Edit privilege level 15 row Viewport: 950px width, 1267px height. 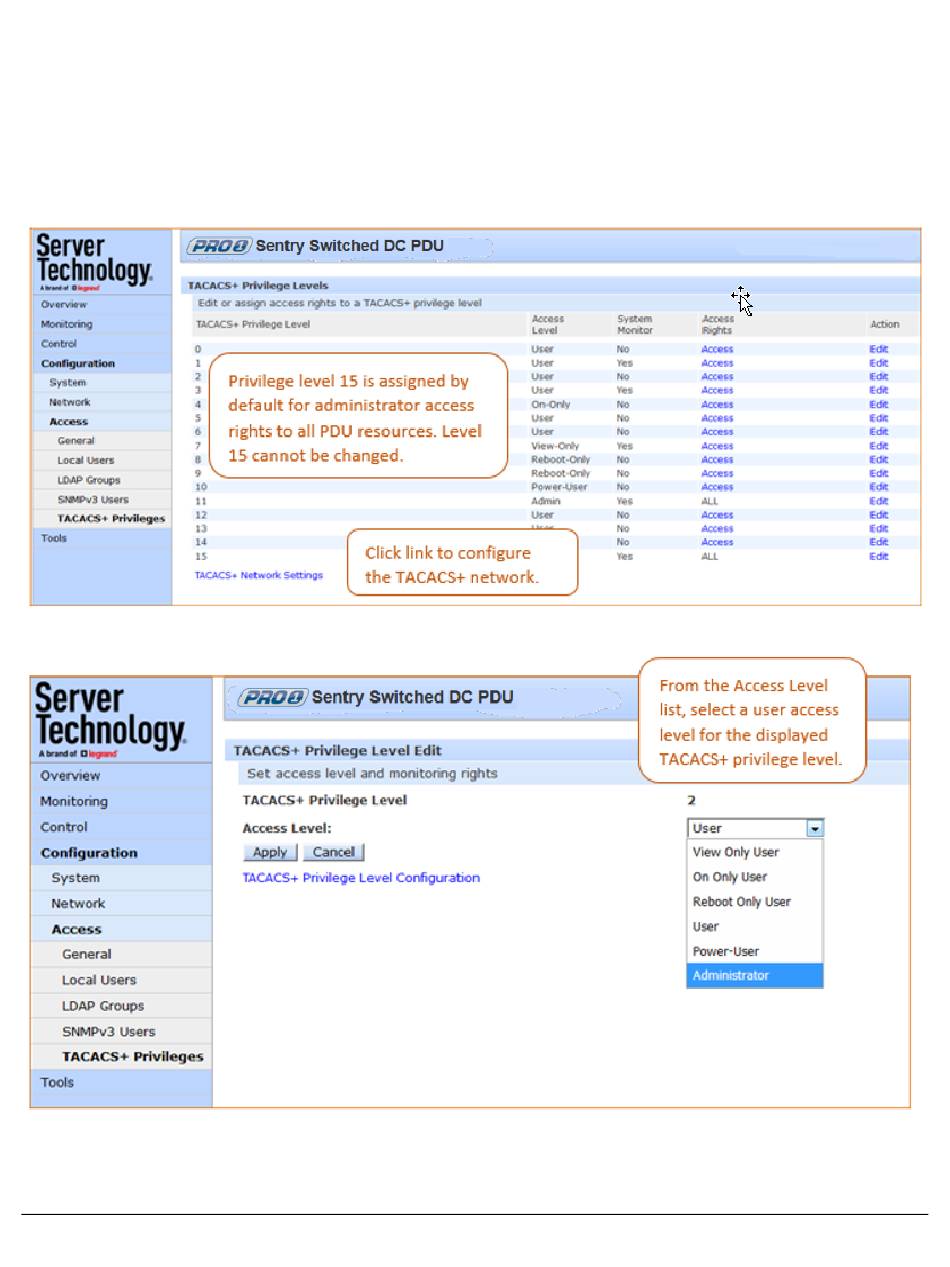pos(879,556)
